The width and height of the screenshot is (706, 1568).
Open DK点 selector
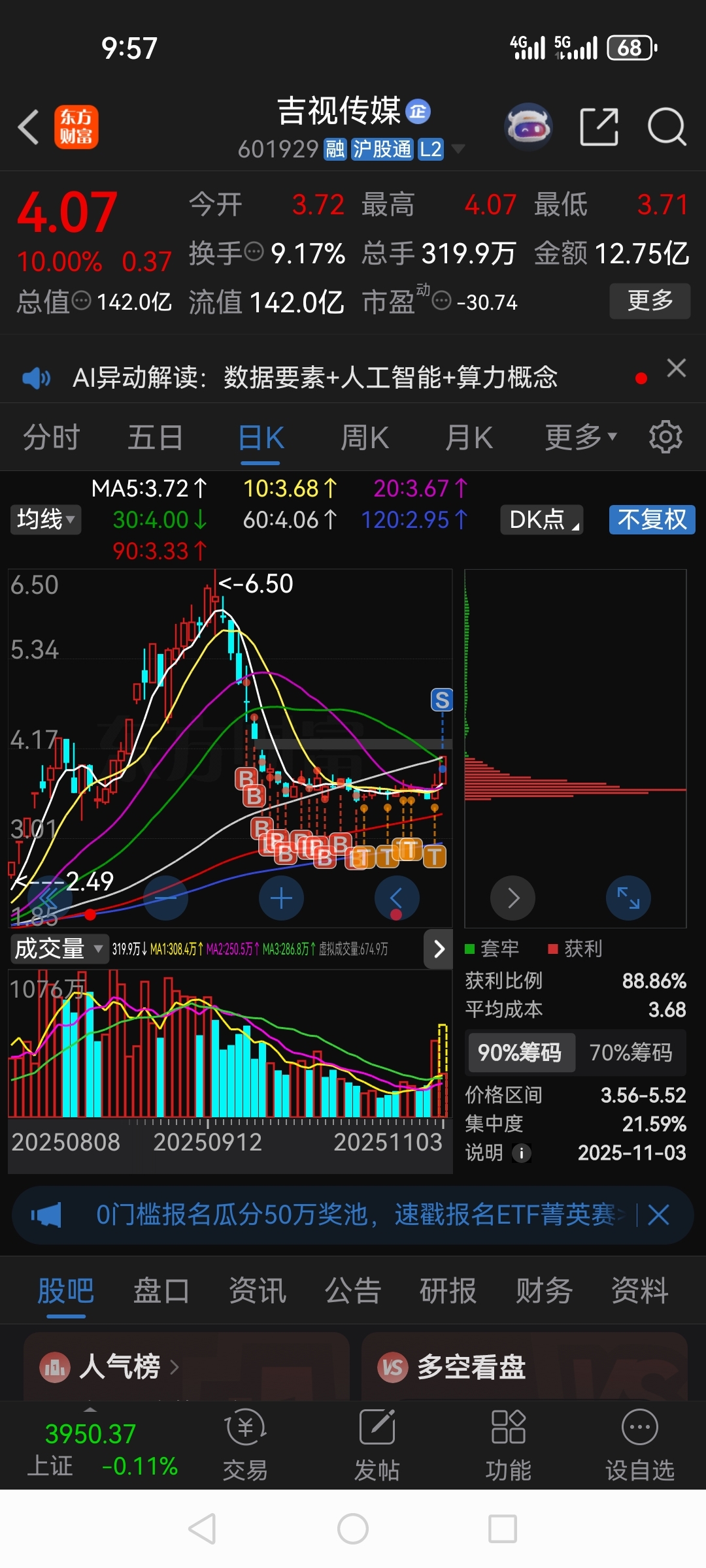pos(541,519)
